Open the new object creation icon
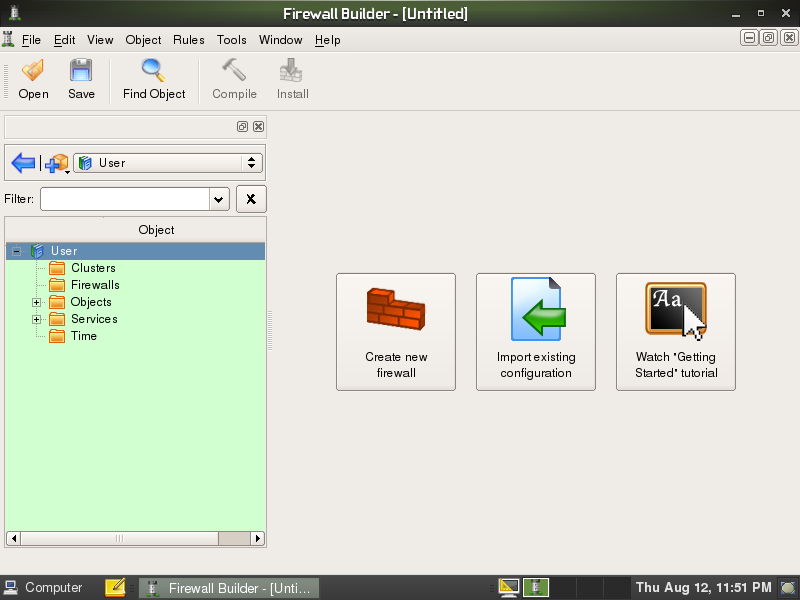The height and width of the screenshot is (600, 800). point(56,163)
